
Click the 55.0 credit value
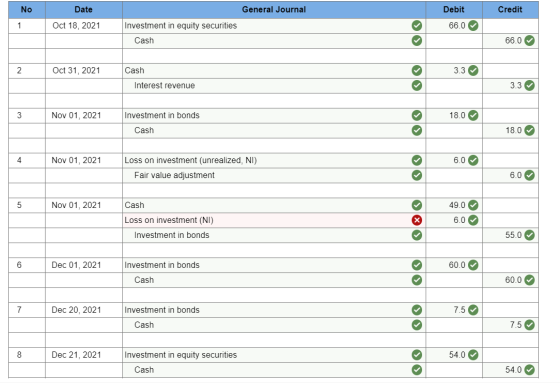513,235
